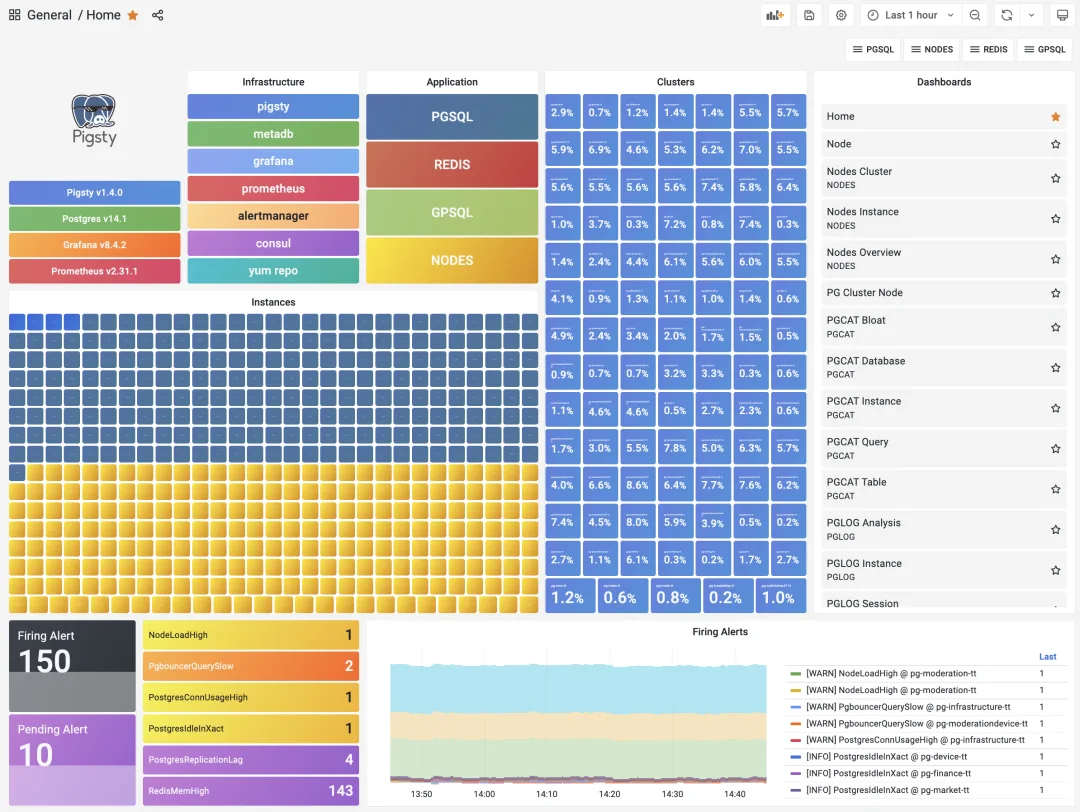Open the PGSQL application tile
The height and width of the screenshot is (812, 1080).
coord(452,117)
